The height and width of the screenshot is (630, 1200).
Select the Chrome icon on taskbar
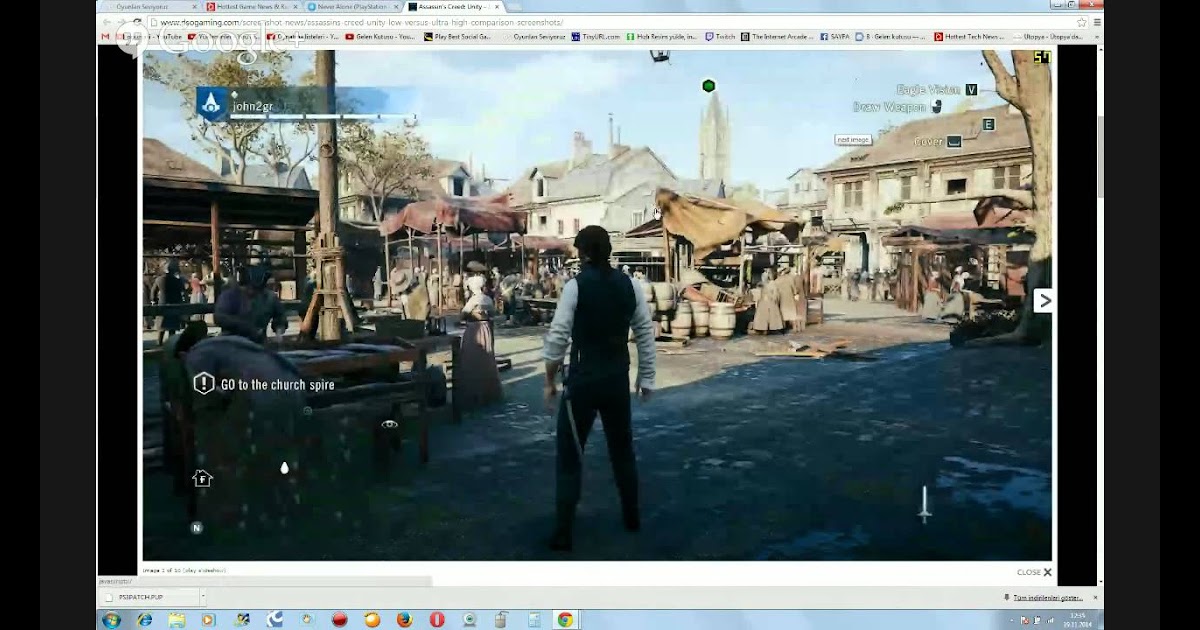pyautogui.click(x=565, y=619)
